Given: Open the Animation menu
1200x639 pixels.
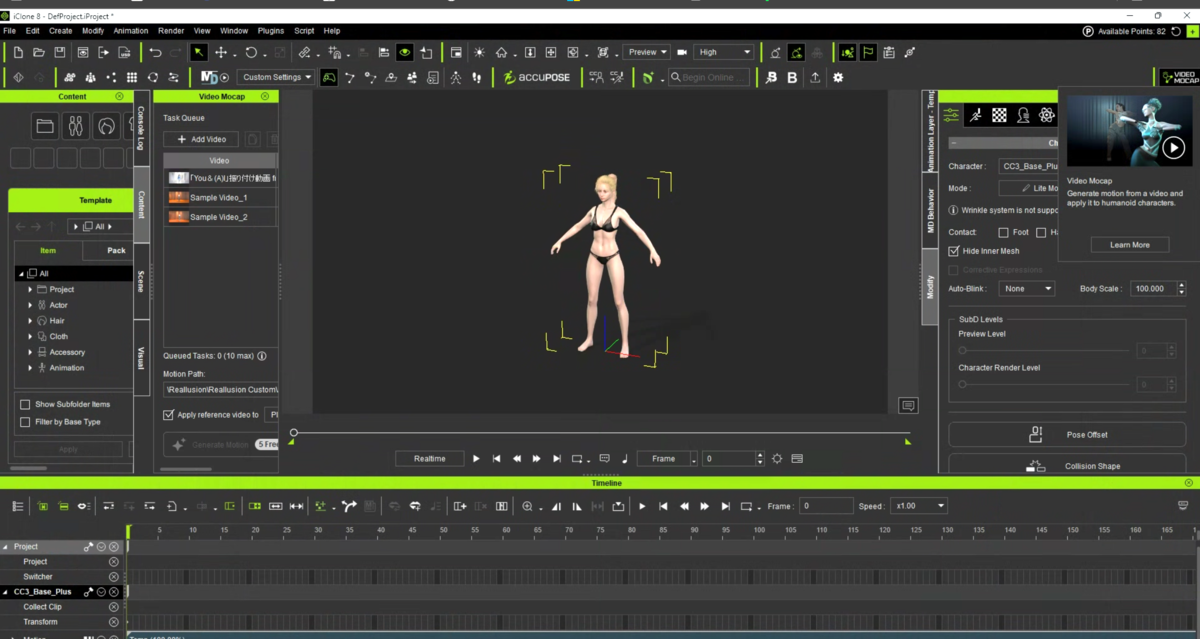Looking at the screenshot, I should (131, 31).
